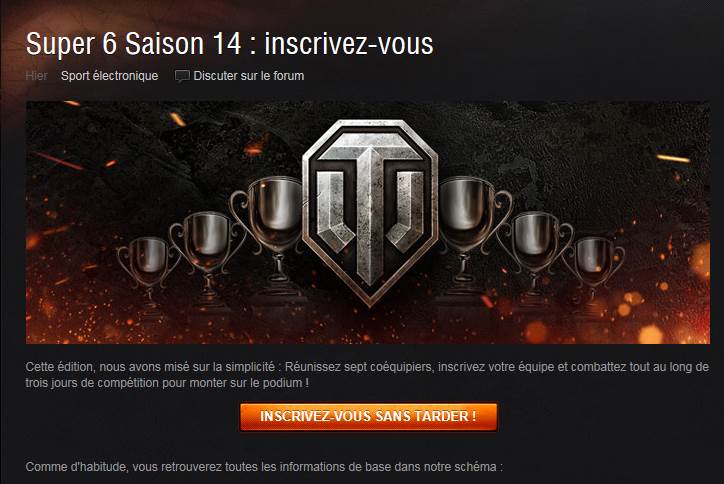The height and width of the screenshot is (484, 724).
Task: Click the Super 6 Saison 14 heading
Action: pos(133,44)
